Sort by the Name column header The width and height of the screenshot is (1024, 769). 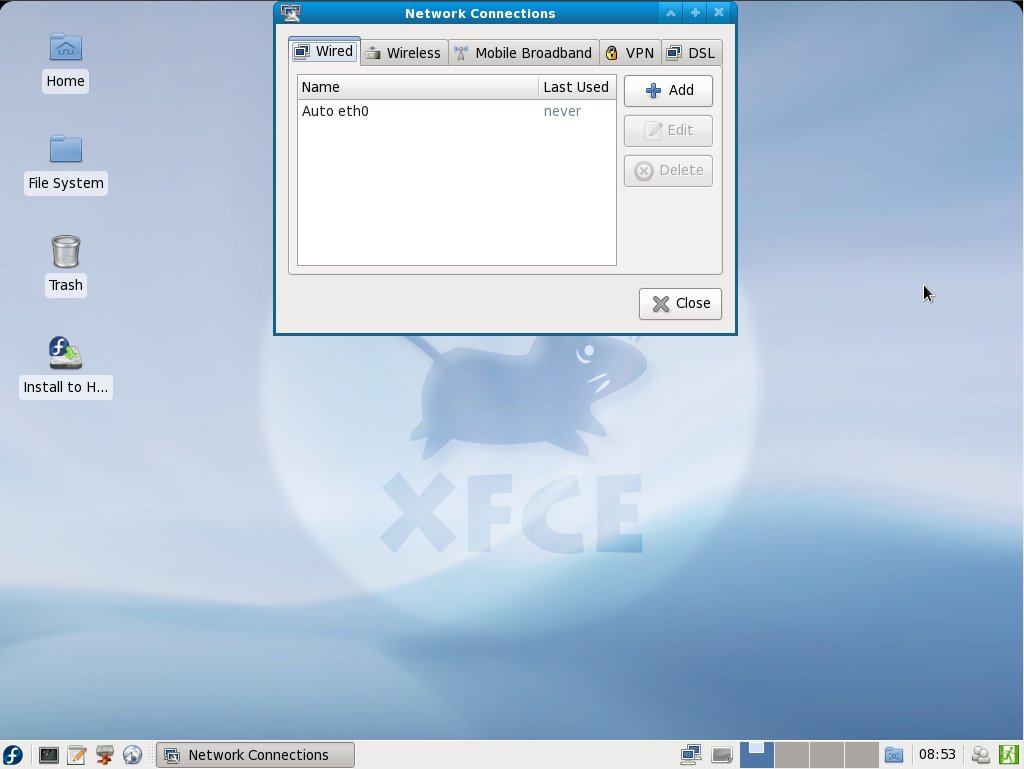coord(418,87)
